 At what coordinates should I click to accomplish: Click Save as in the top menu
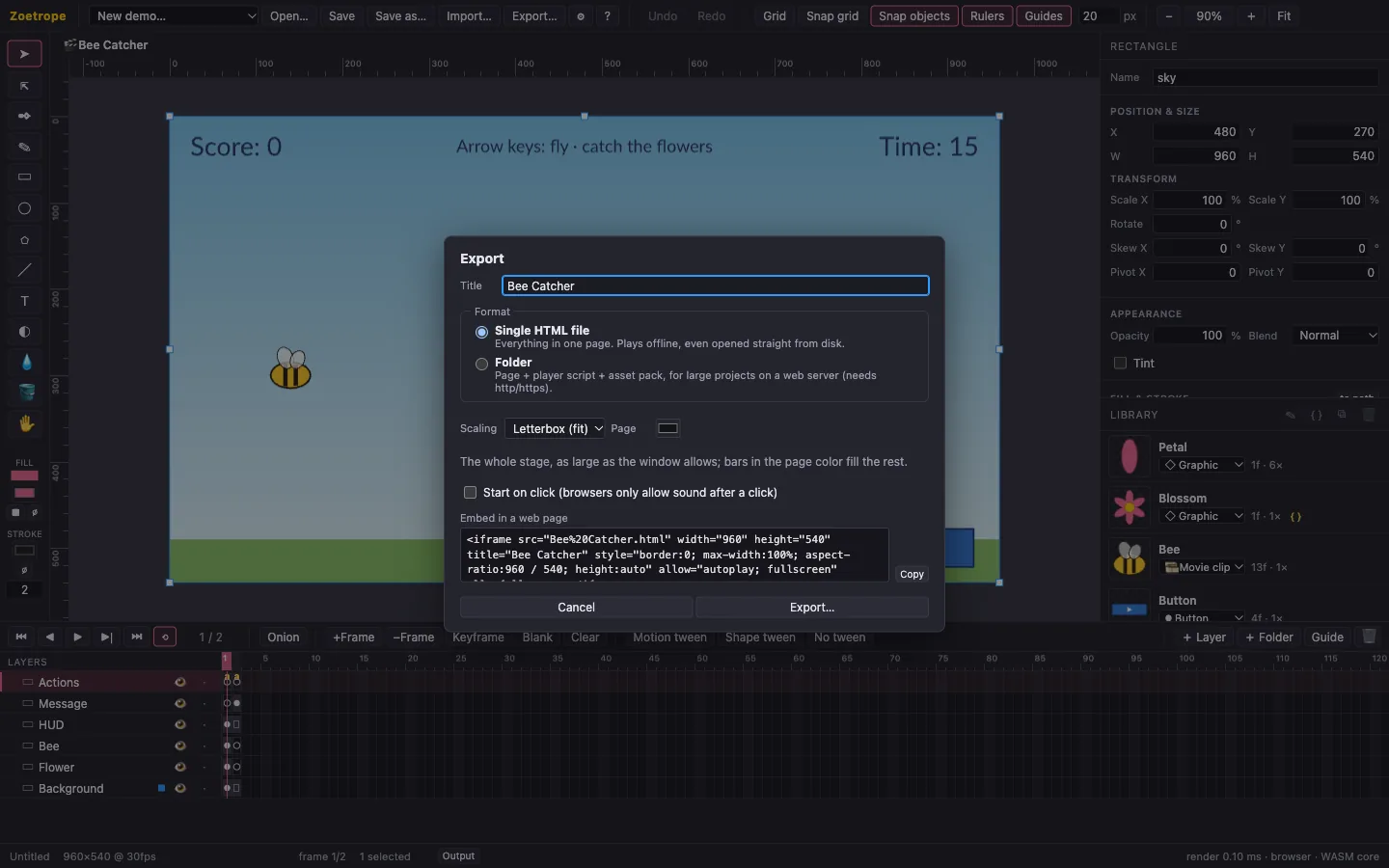pos(400,16)
